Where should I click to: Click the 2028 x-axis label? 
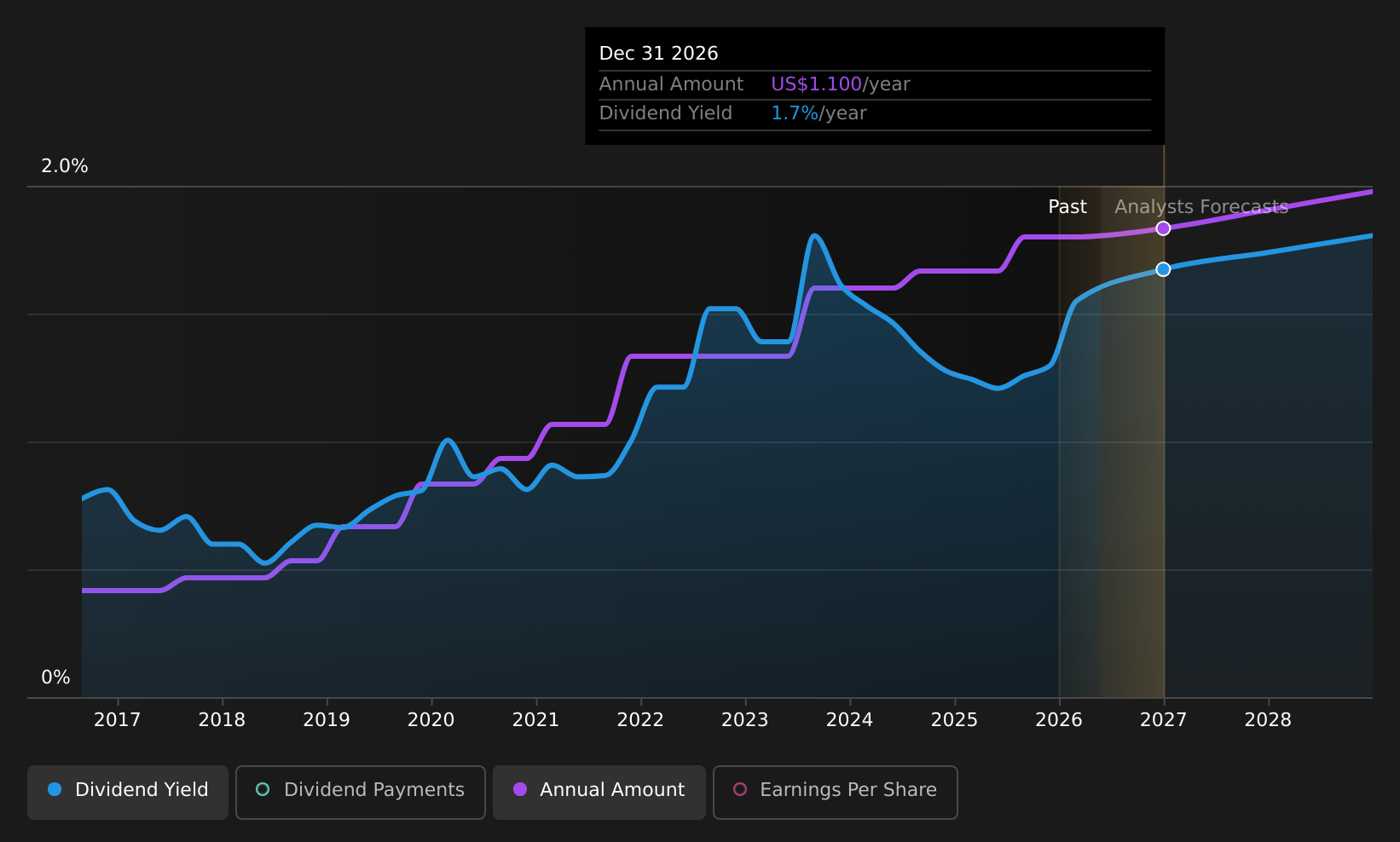click(x=1269, y=720)
